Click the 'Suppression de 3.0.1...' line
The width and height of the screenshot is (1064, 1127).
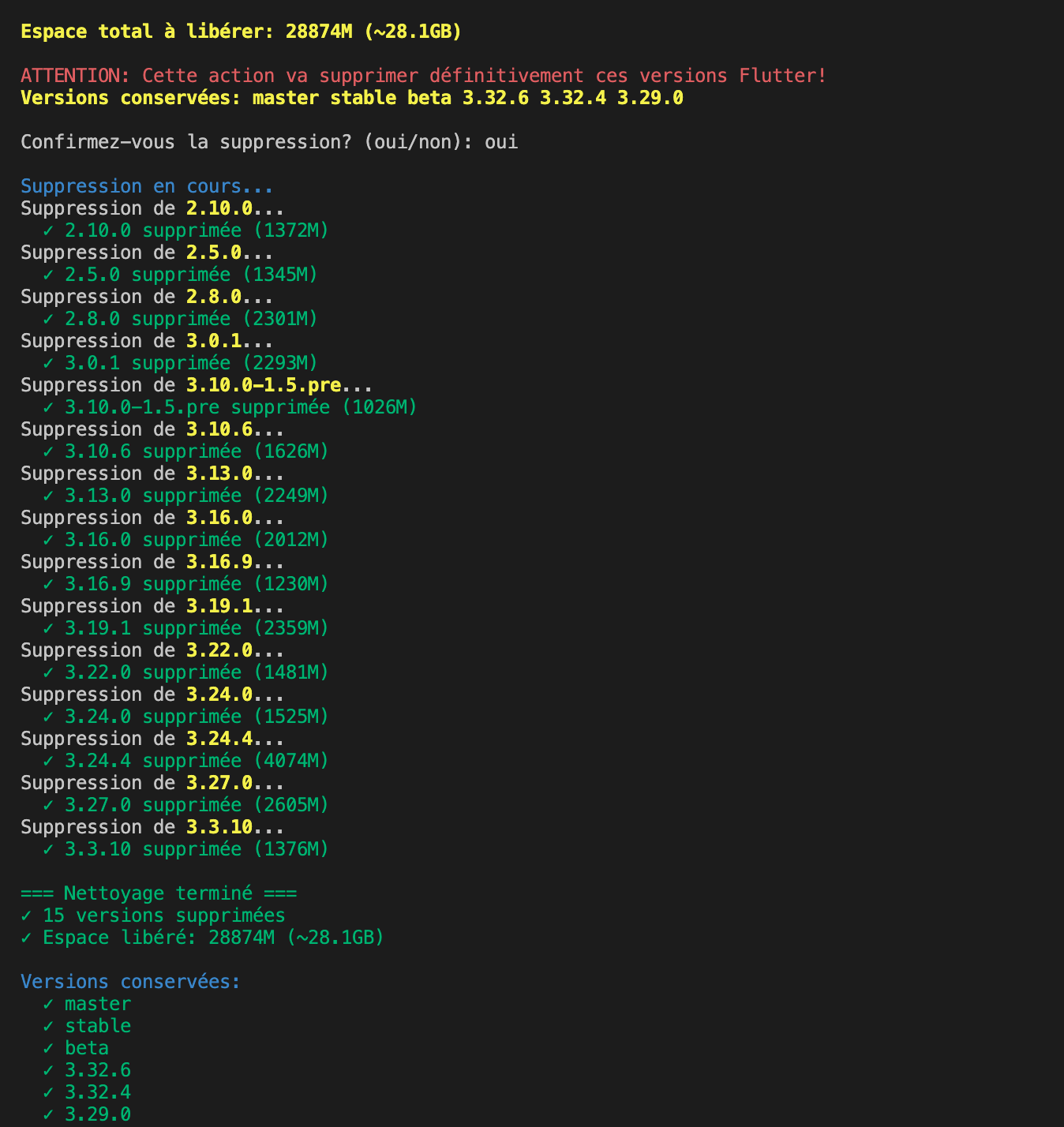147,341
